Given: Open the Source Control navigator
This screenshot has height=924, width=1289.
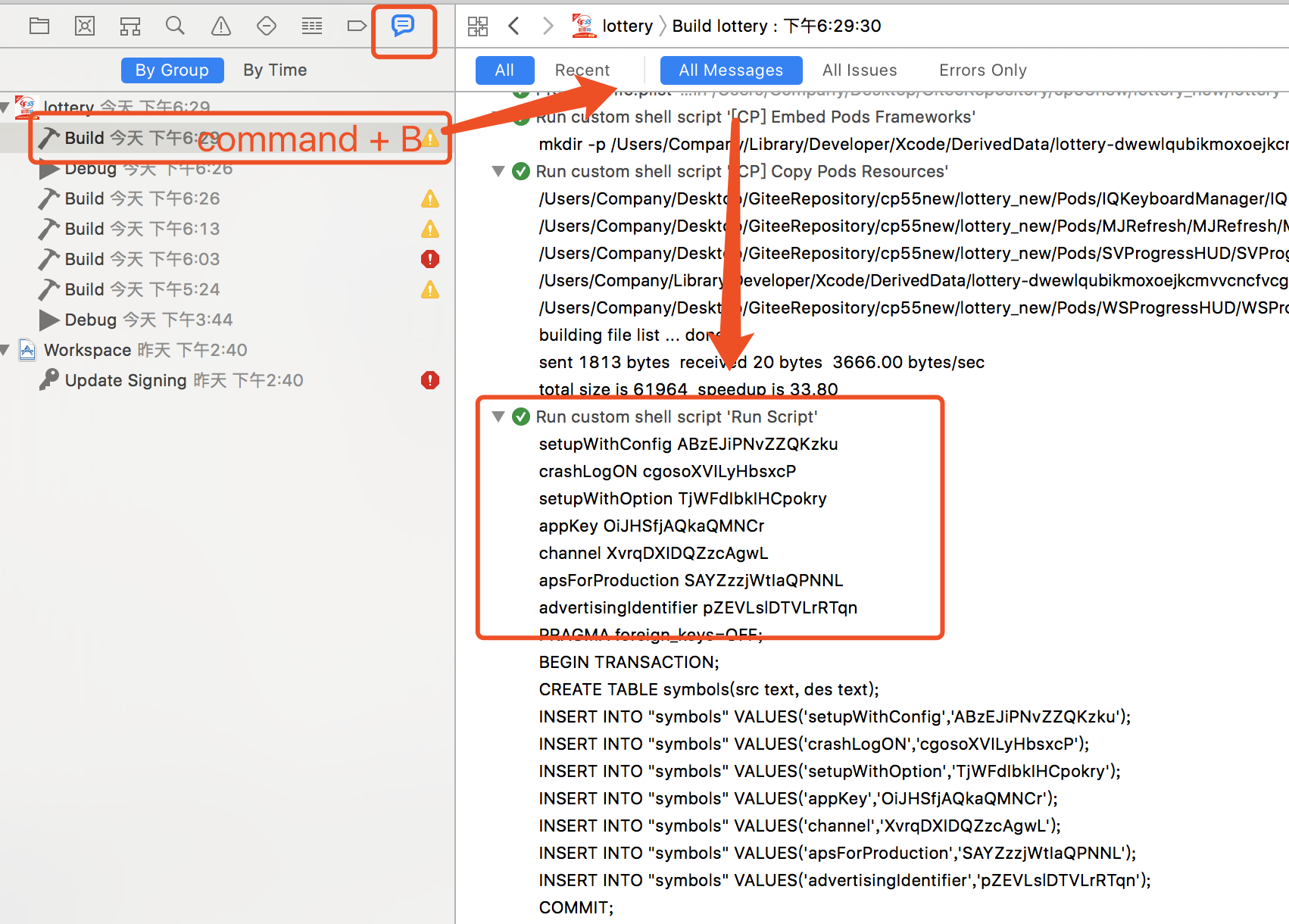Looking at the screenshot, I should 85,27.
